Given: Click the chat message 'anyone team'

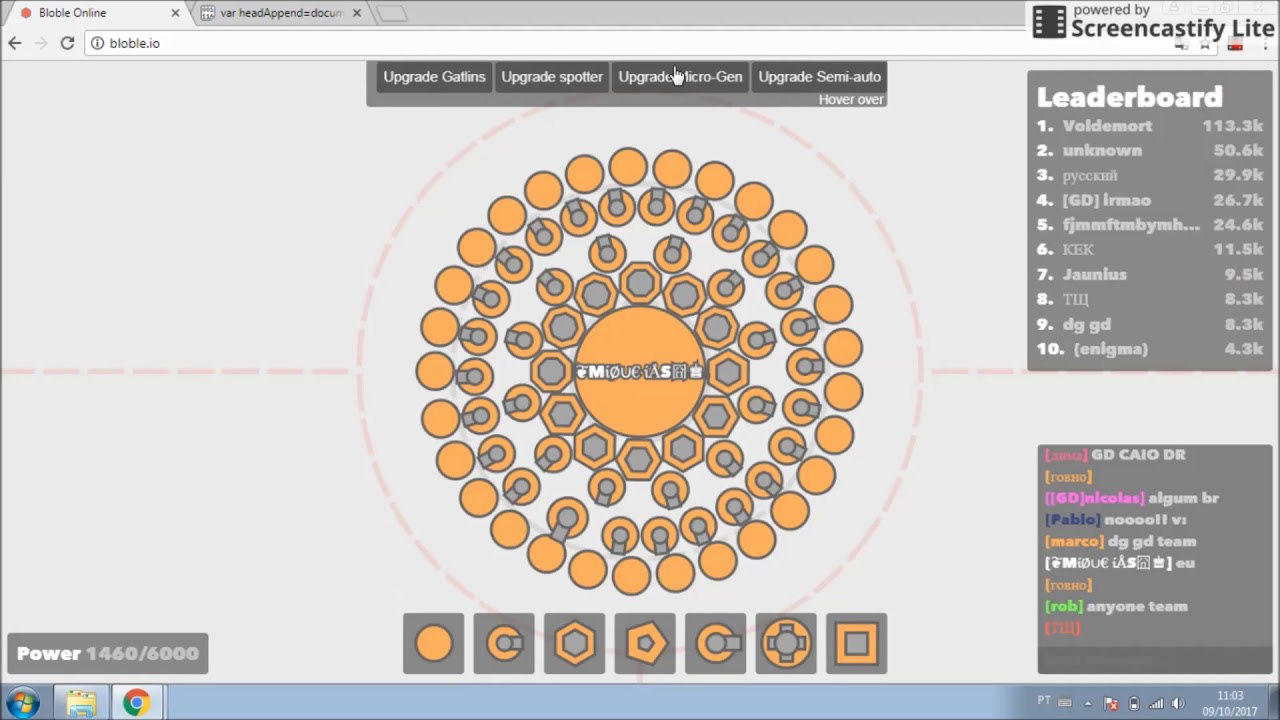Looking at the screenshot, I should click(1139, 606).
